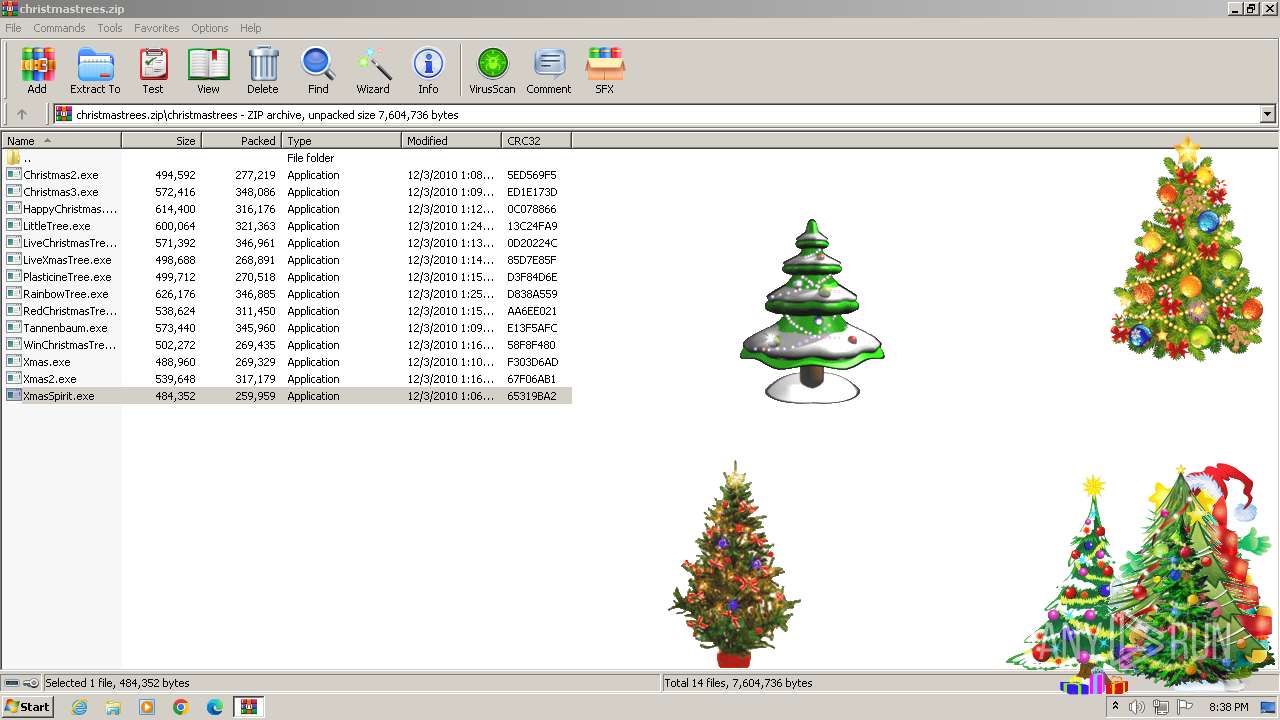Open the Options menu
This screenshot has height=720, width=1280.
tap(210, 28)
